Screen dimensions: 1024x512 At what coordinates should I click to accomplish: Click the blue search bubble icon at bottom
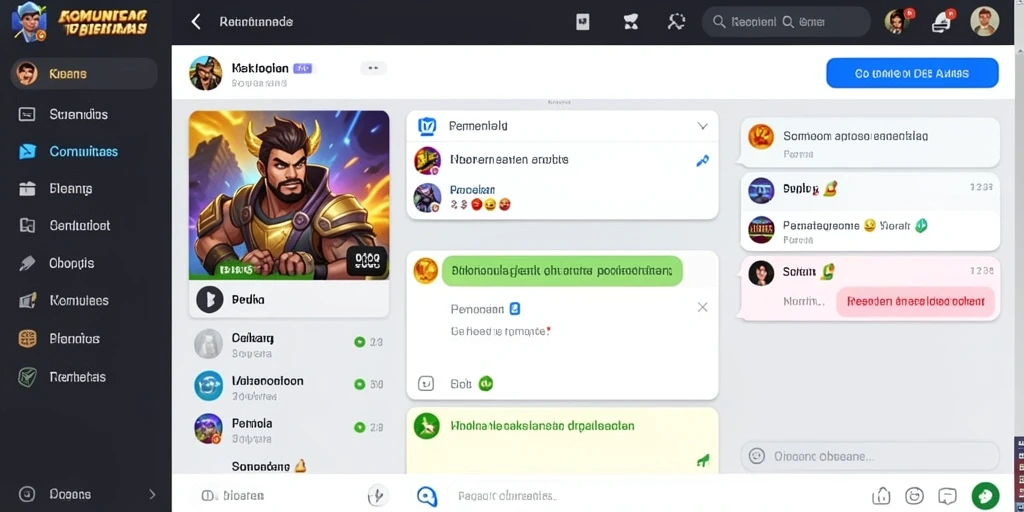[x=426, y=496]
